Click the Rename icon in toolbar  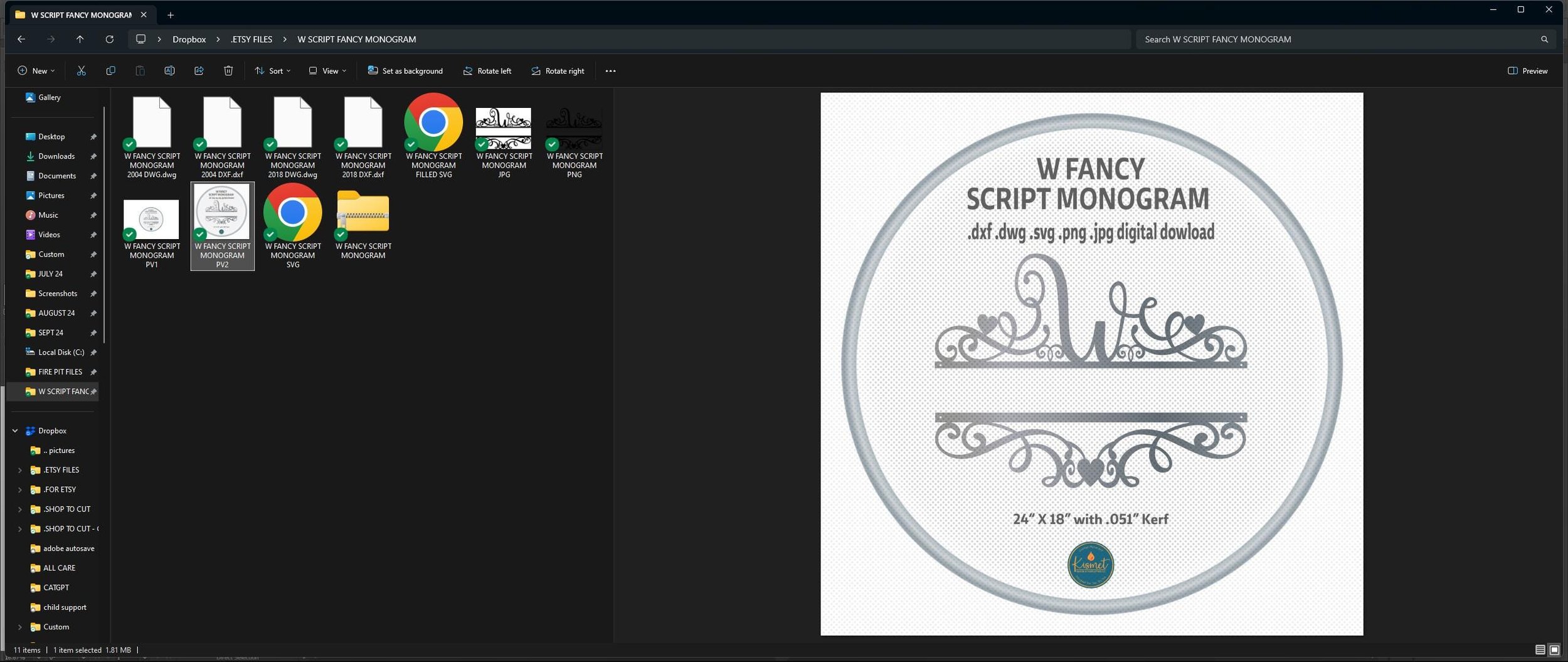click(x=169, y=71)
